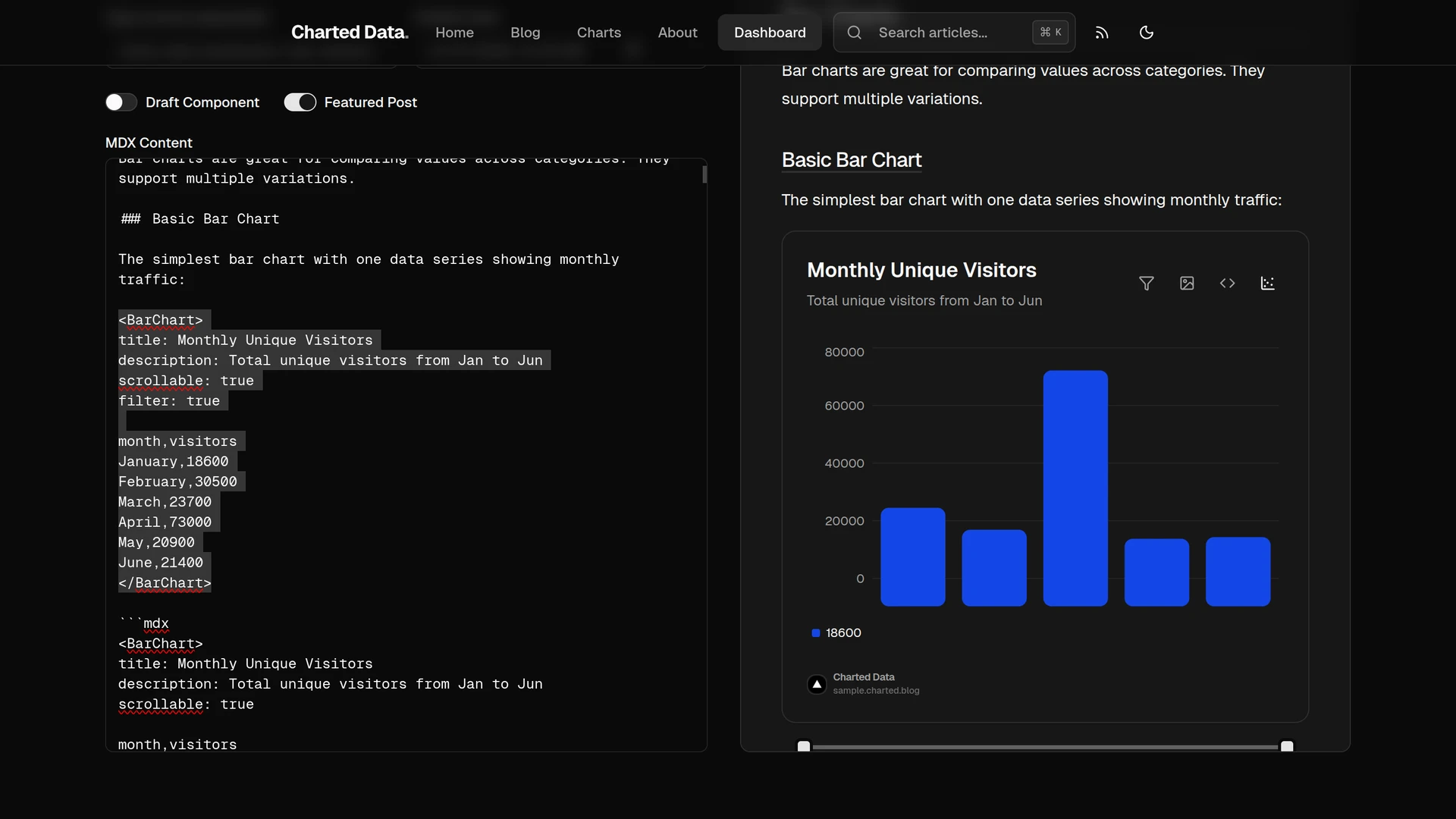Image resolution: width=1456 pixels, height=819 pixels.
Task: Click the 18600 legend color swatch
Action: coord(816,633)
